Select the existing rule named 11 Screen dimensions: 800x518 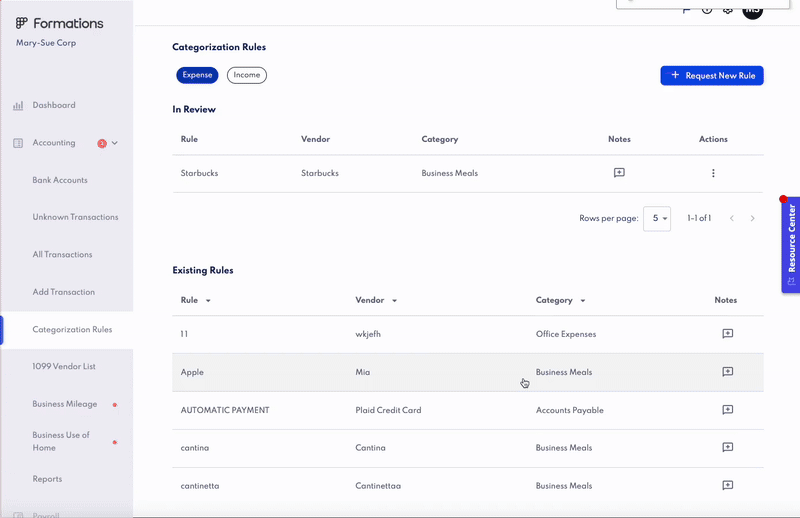pyautogui.click(x=184, y=334)
